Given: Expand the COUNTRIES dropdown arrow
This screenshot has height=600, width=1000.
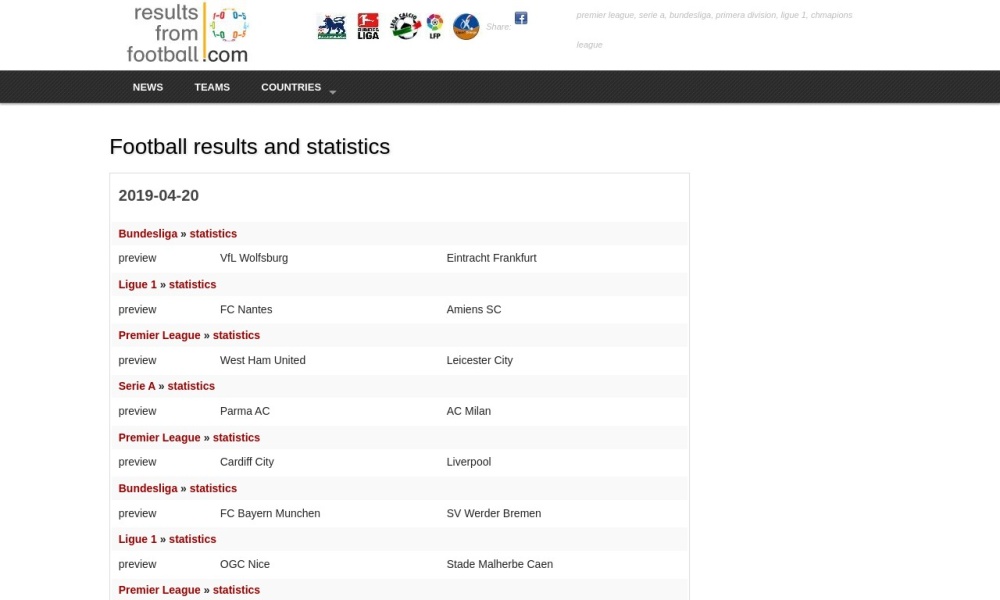Looking at the screenshot, I should coord(332,92).
